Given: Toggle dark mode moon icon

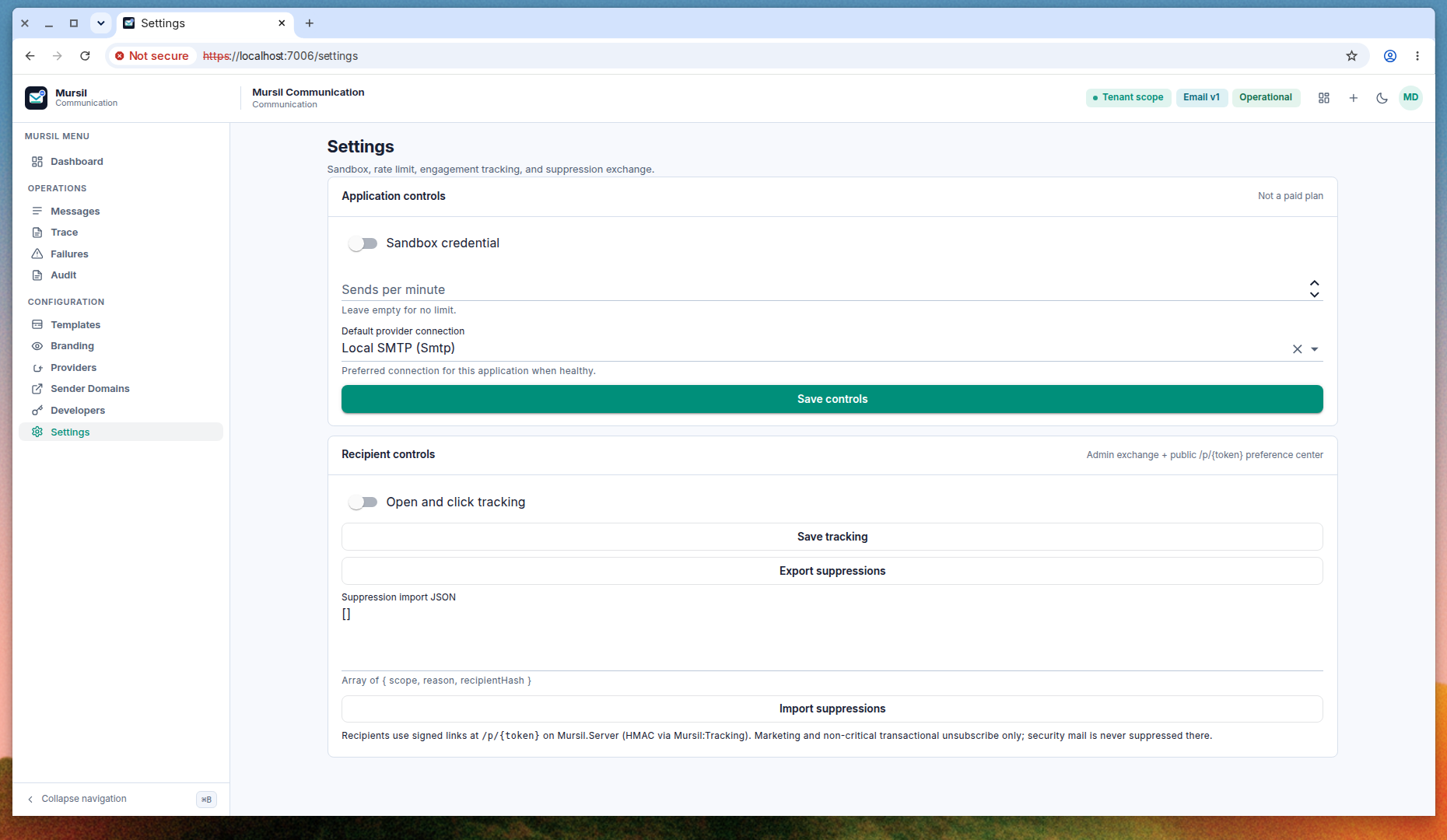Looking at the screenshot, I should (x=1382, y=98).
